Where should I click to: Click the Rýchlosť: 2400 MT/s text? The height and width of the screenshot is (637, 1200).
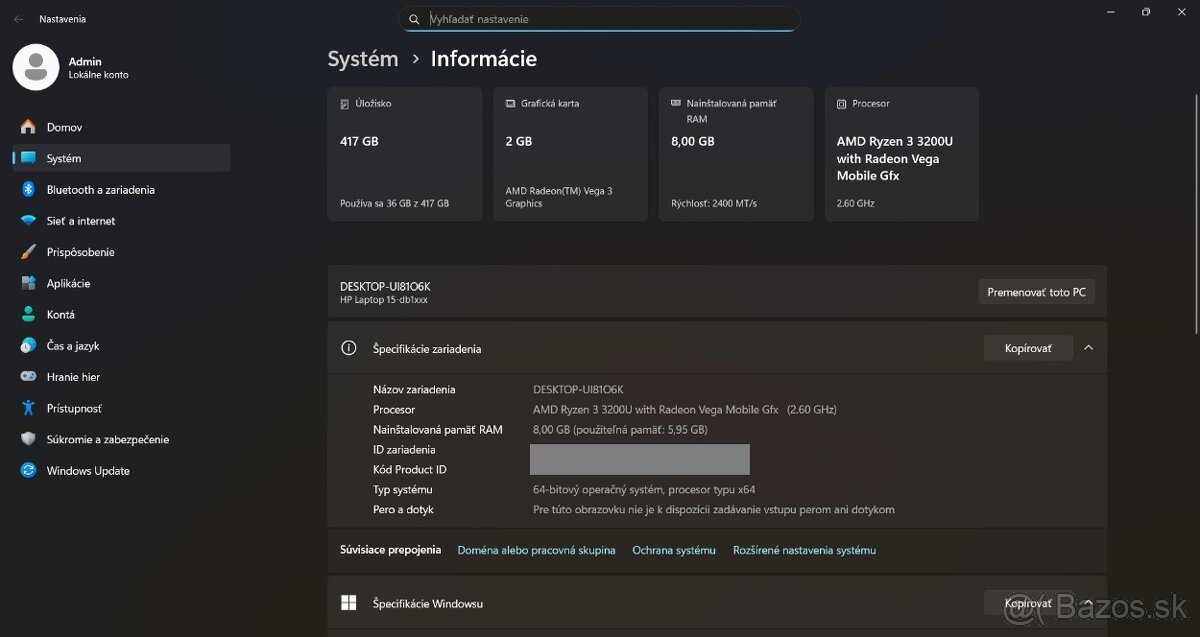(x=714, y=203)
